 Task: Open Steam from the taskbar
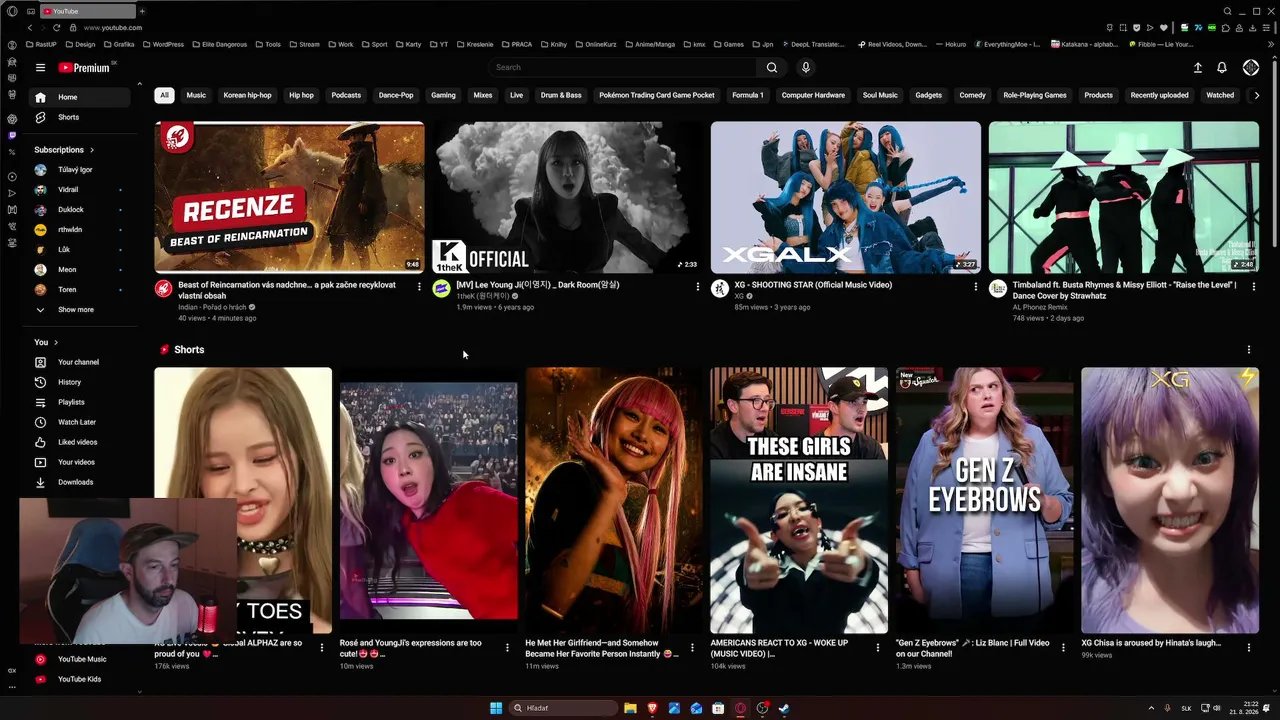coord(784,708)
